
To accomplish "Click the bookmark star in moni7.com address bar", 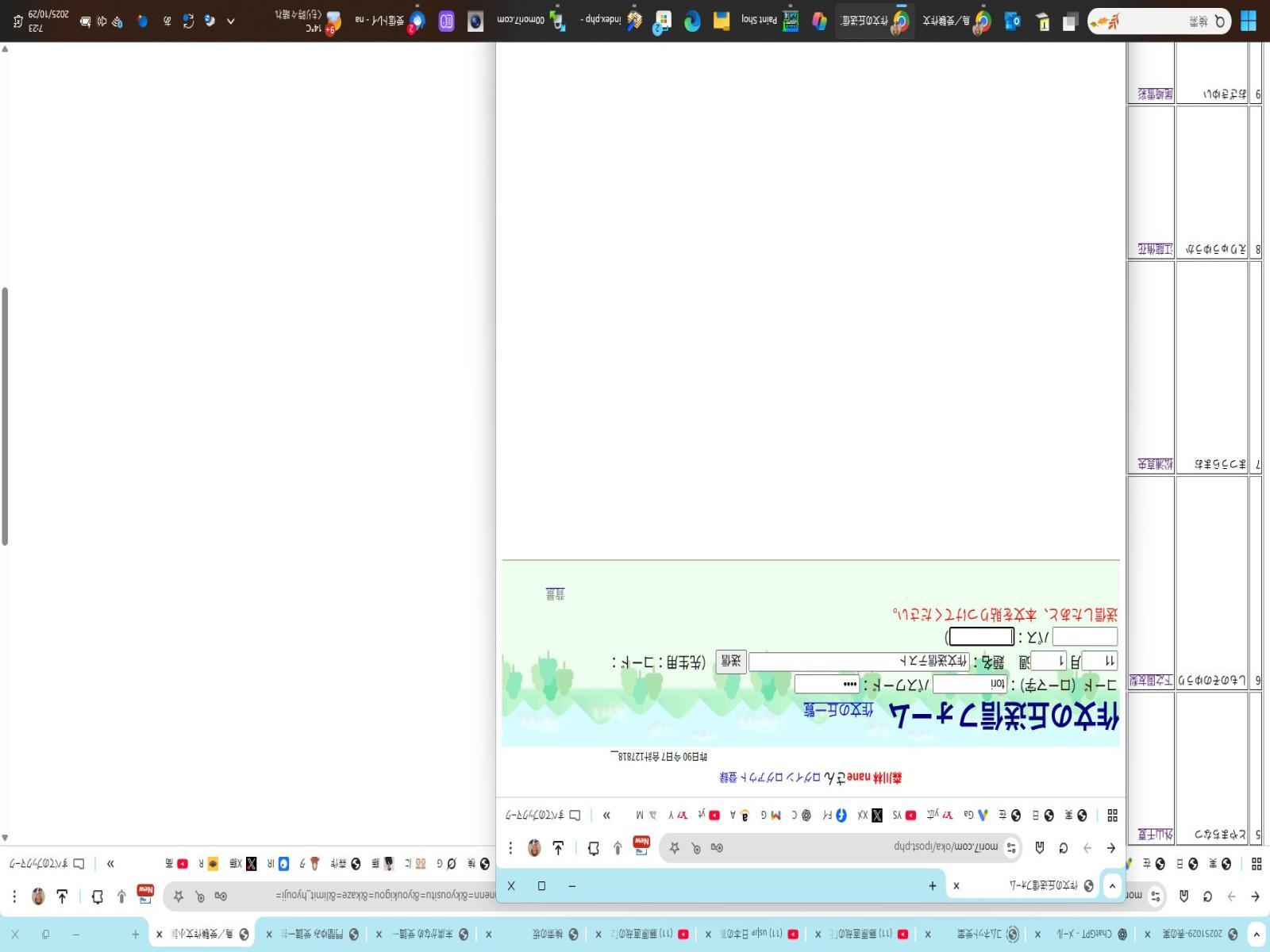I will click(x=674, y=848).
